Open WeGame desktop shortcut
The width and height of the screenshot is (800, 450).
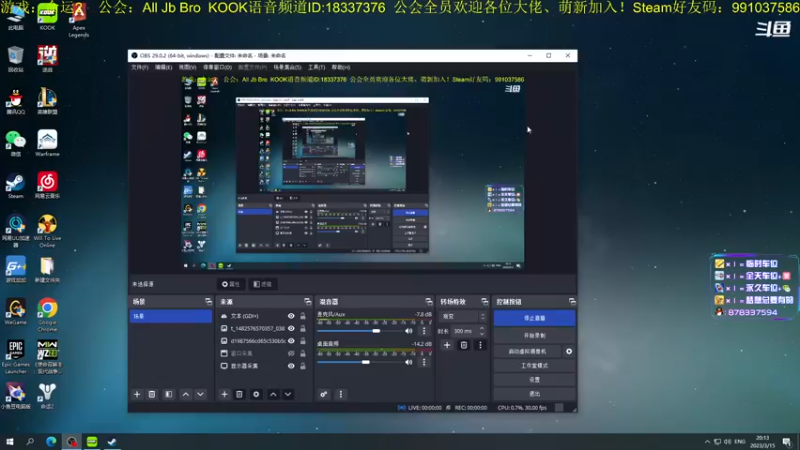click(15, 312)
